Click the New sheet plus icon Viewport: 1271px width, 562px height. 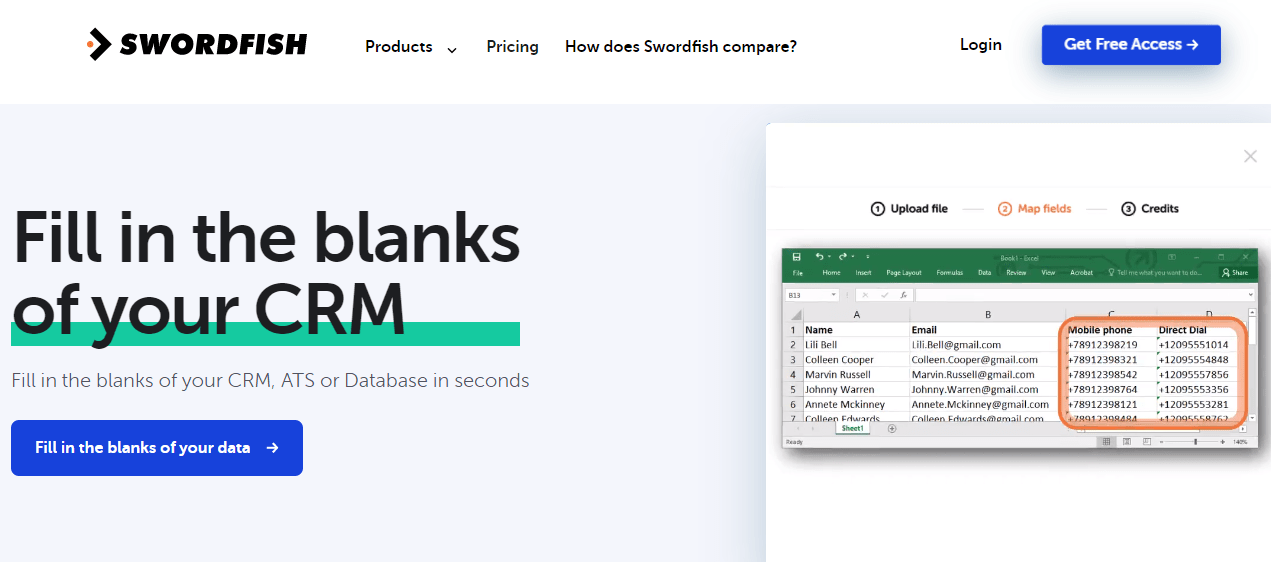[892, 429]
